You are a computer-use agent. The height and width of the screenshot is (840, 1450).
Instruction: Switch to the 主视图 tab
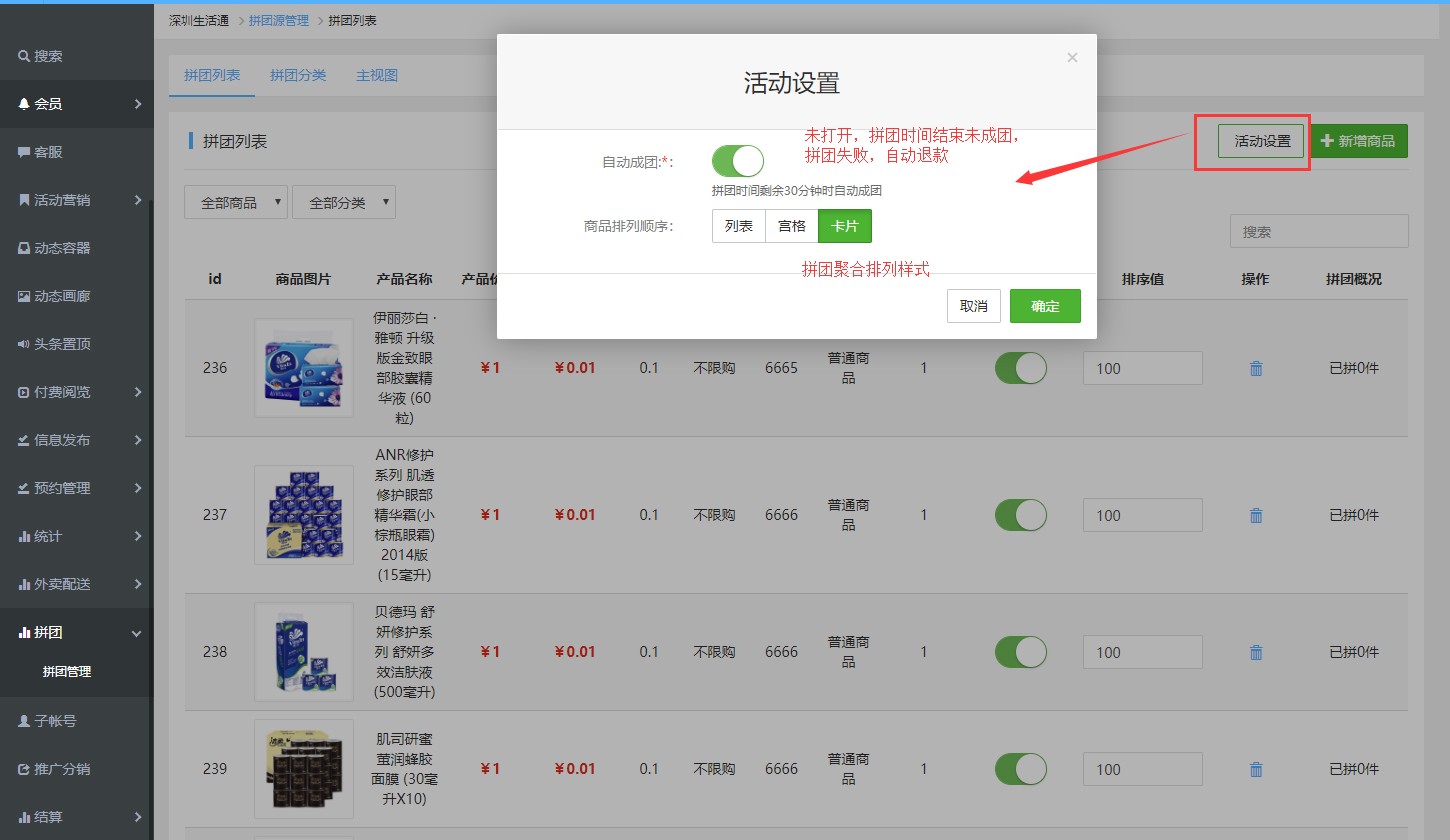[377, 76]
